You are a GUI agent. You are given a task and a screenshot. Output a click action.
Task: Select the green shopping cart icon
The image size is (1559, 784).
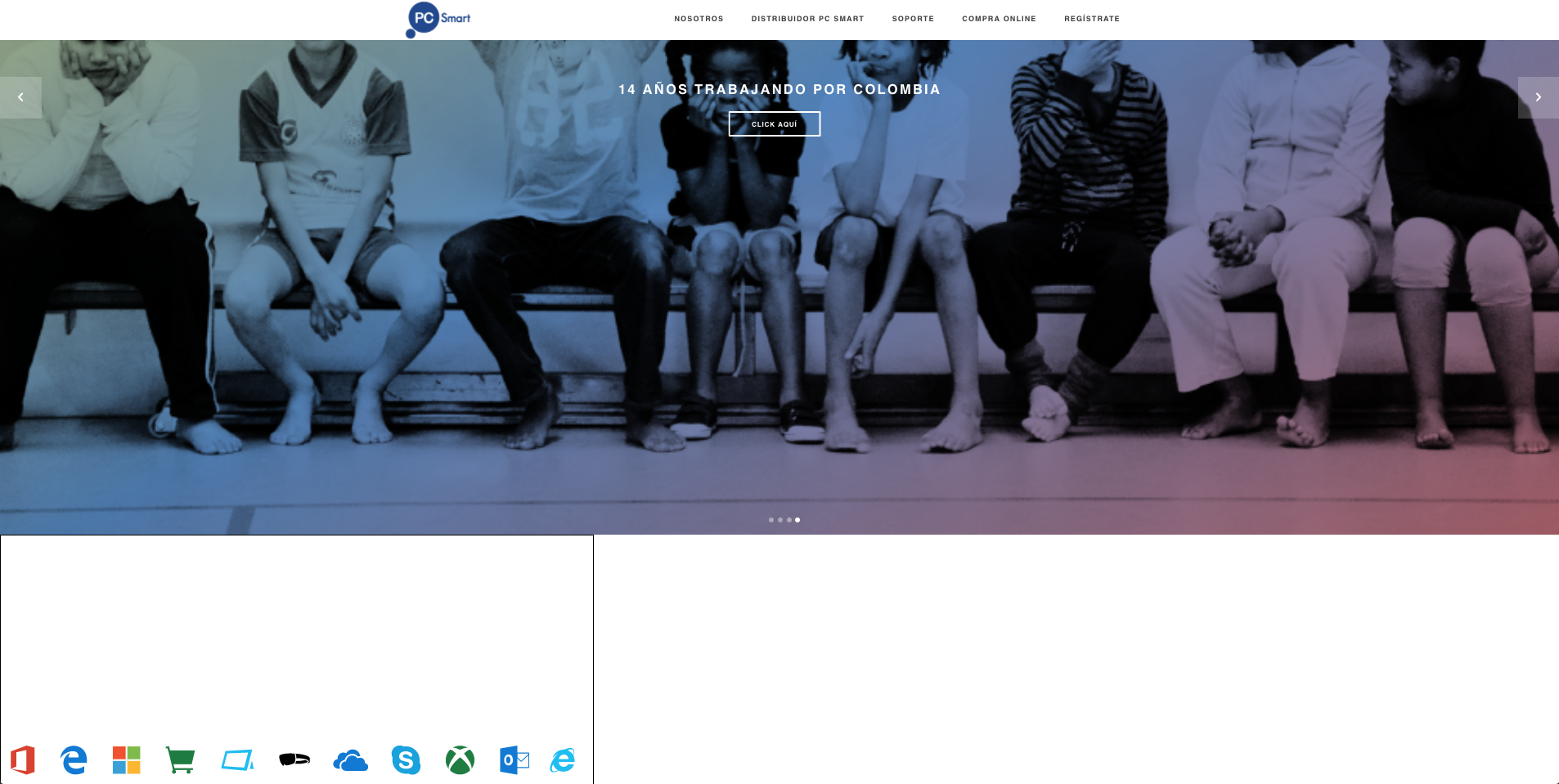tap(180, 760)
